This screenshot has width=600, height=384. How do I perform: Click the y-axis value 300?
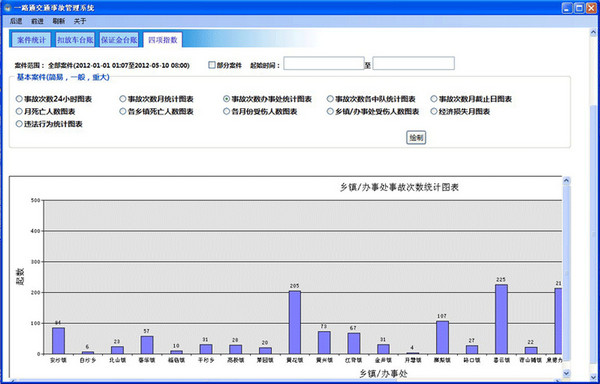coord(36,262)
